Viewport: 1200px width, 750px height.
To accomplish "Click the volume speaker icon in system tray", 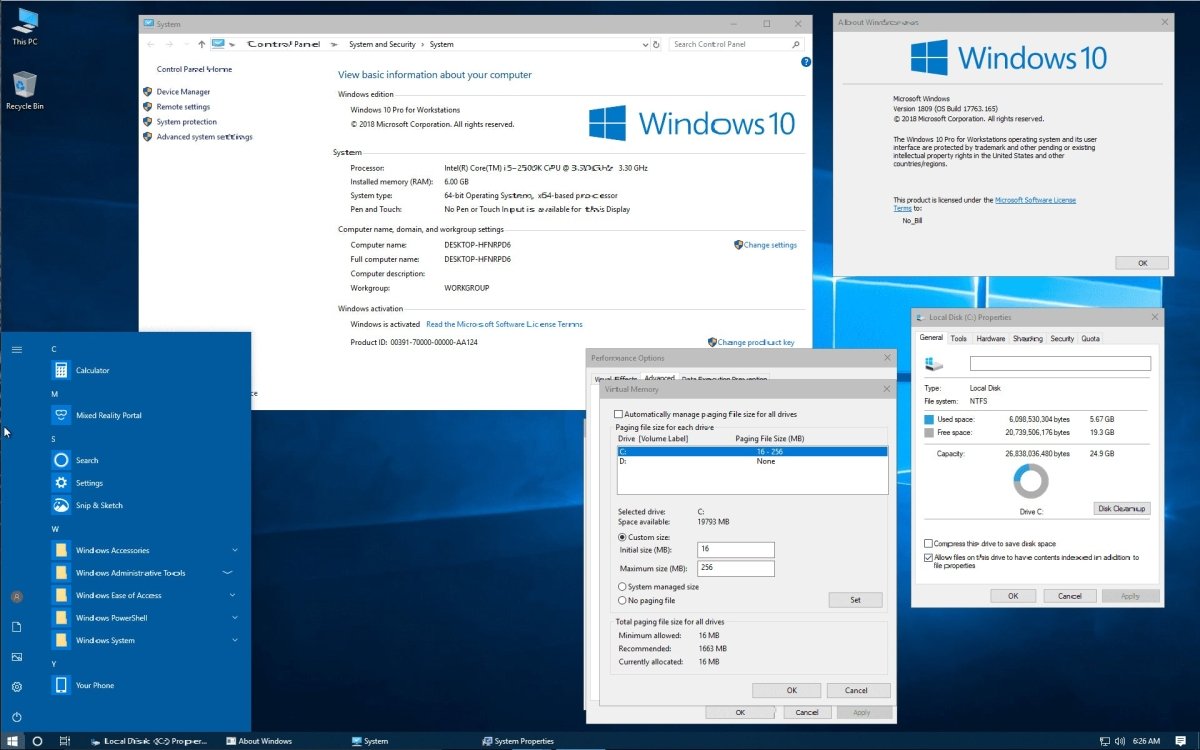I will coord(1121,741).
